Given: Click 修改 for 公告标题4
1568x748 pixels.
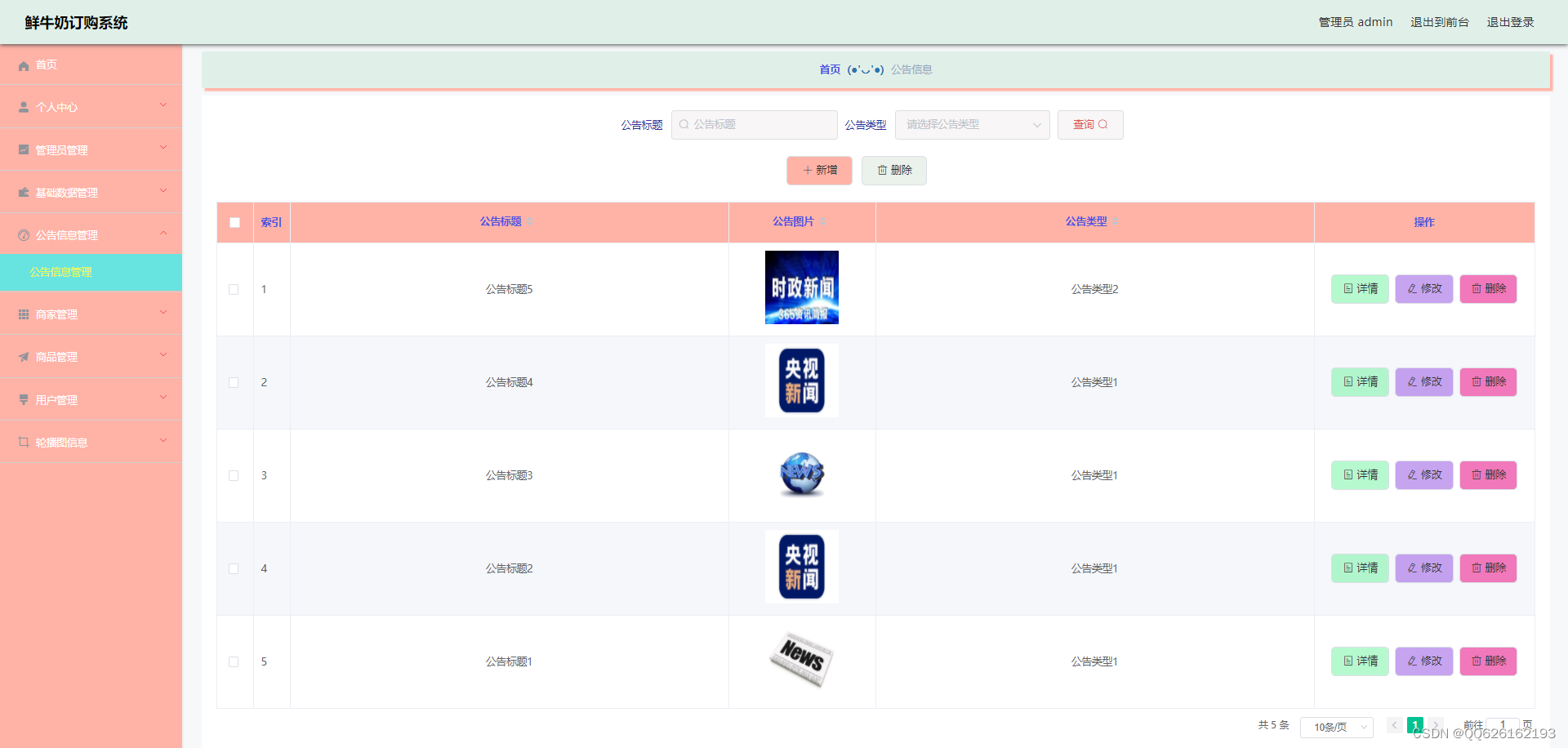Looking at the screenshot, I should coord(1424,382).
